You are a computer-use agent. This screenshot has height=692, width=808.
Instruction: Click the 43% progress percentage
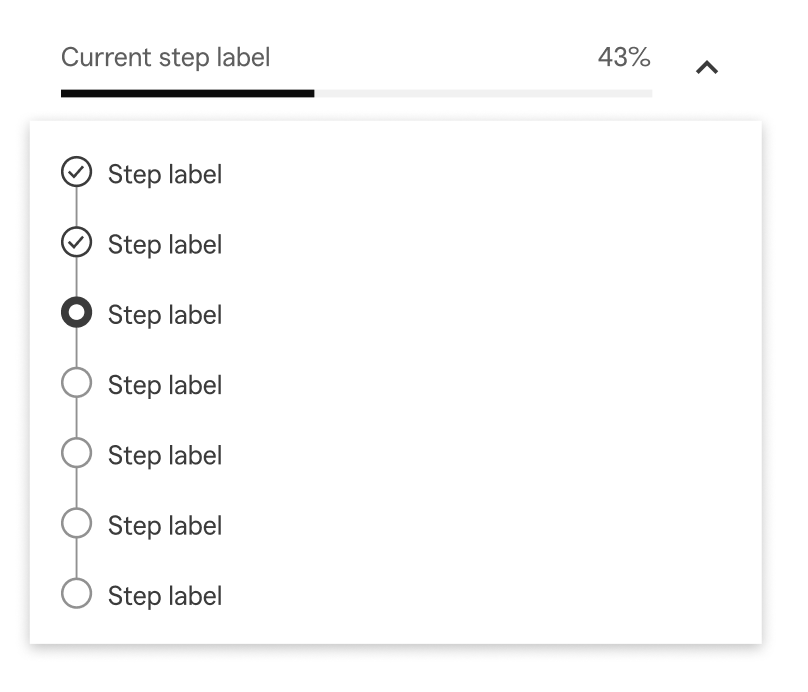624,57
